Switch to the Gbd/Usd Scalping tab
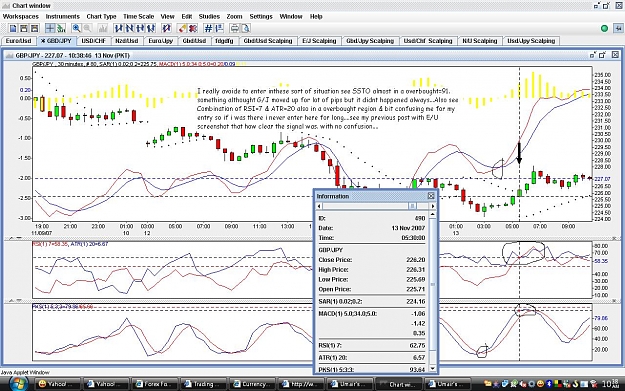Image resolution: width=625 pixels, height=391 pixels. (x=268, y=41)
